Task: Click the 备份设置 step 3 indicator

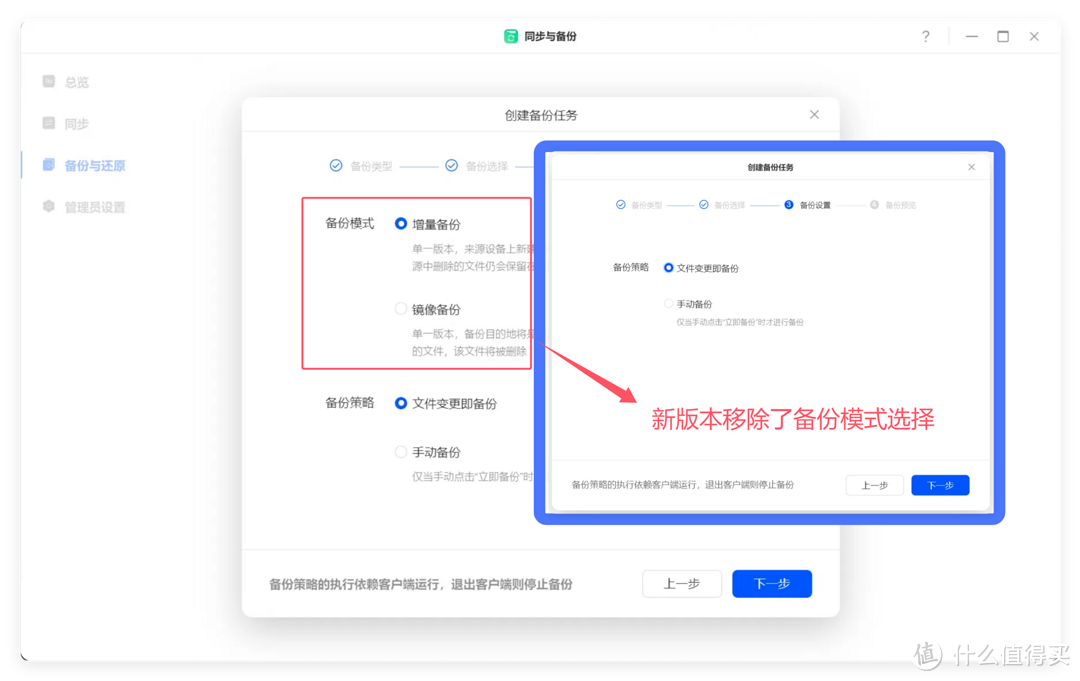Action: coord(789,204)
